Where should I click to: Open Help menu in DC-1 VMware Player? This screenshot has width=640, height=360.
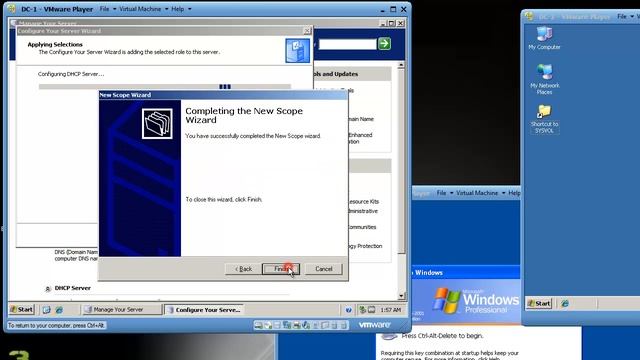point(178,9)
